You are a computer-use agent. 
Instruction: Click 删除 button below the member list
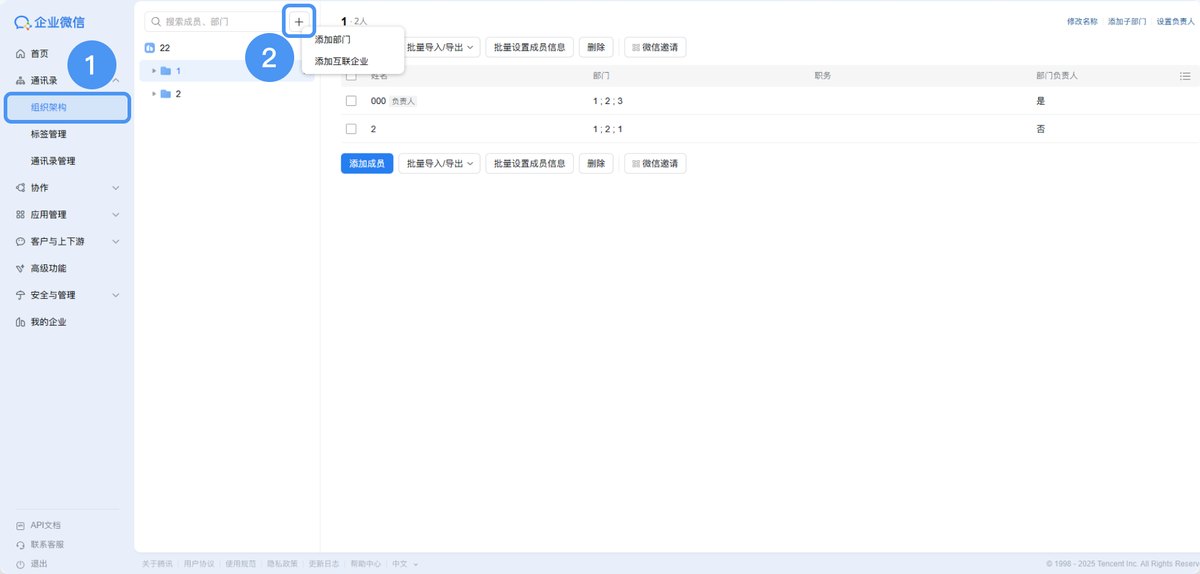596,163
